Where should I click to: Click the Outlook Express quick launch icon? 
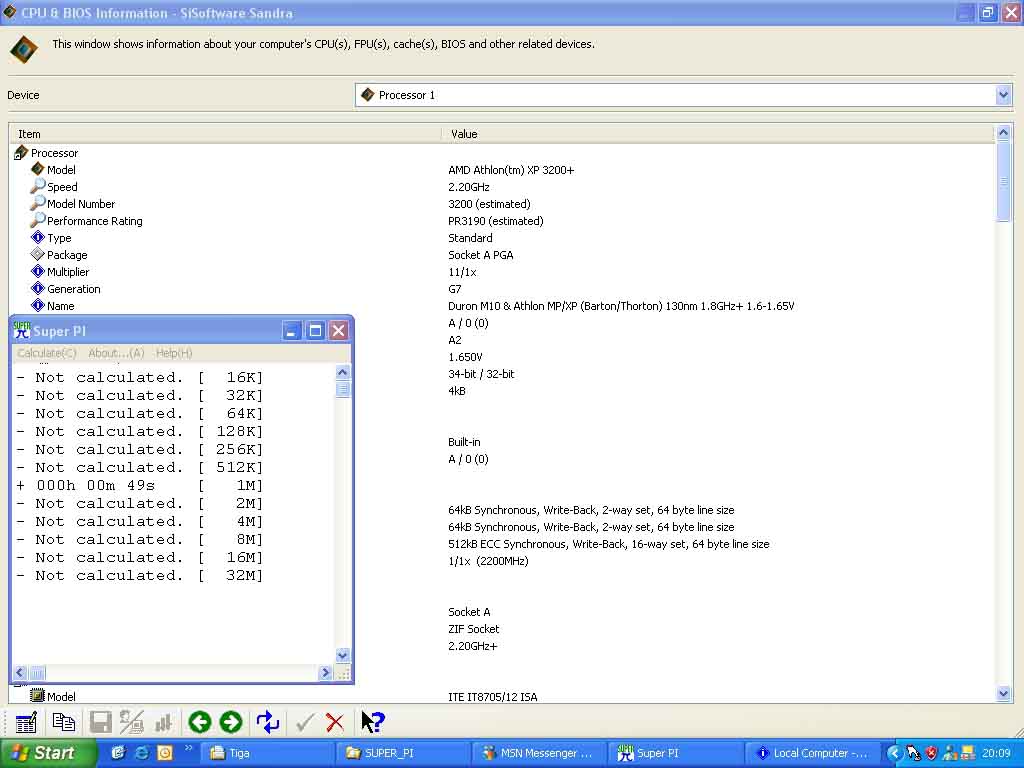(x=118, y=753)
